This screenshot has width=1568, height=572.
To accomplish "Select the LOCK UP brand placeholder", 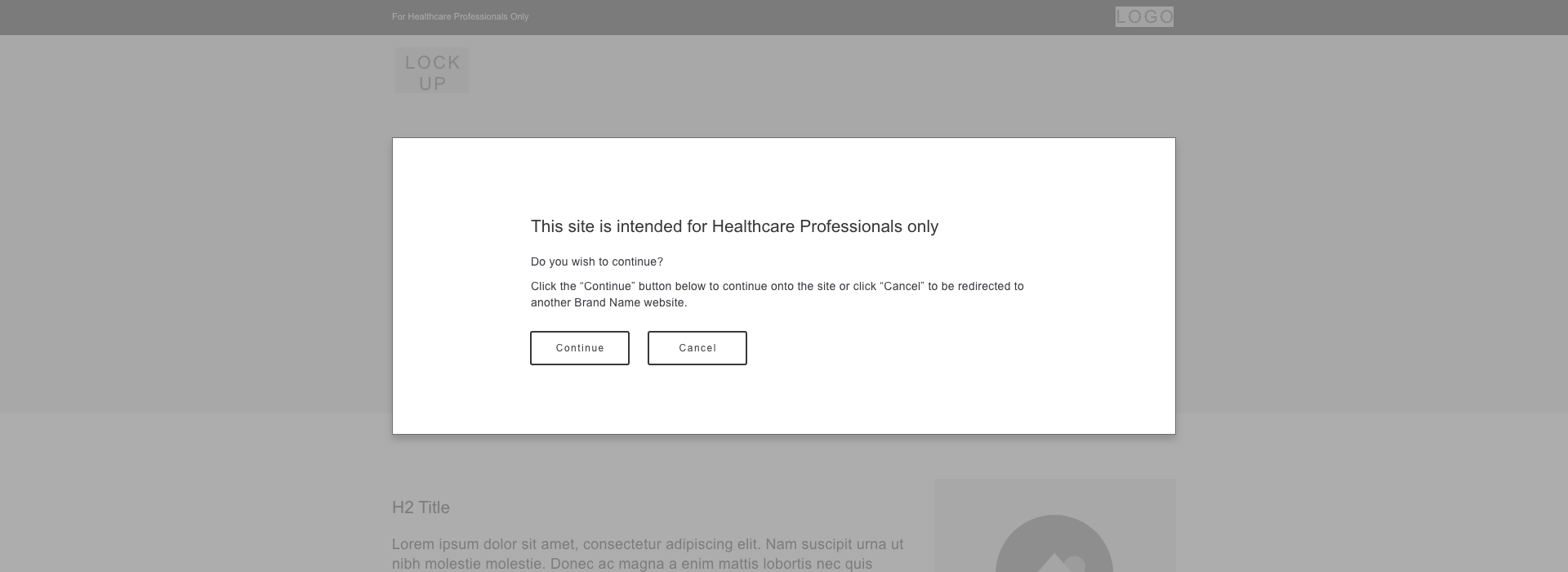I will click(432, 71).
